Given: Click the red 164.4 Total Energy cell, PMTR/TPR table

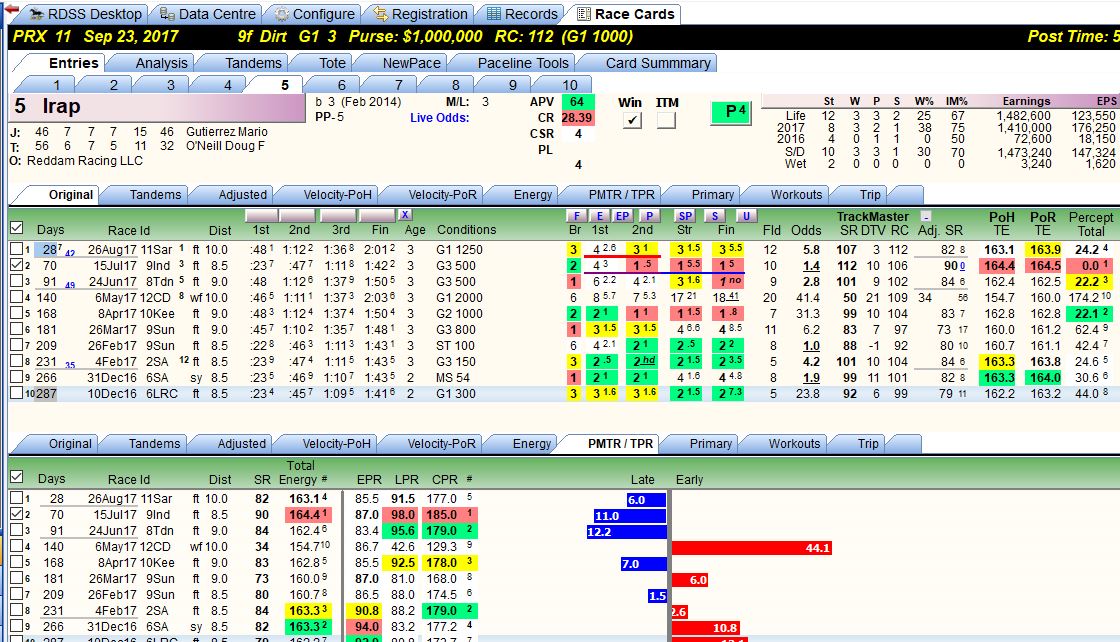Looking at the screenshot, I should point(308,514).
